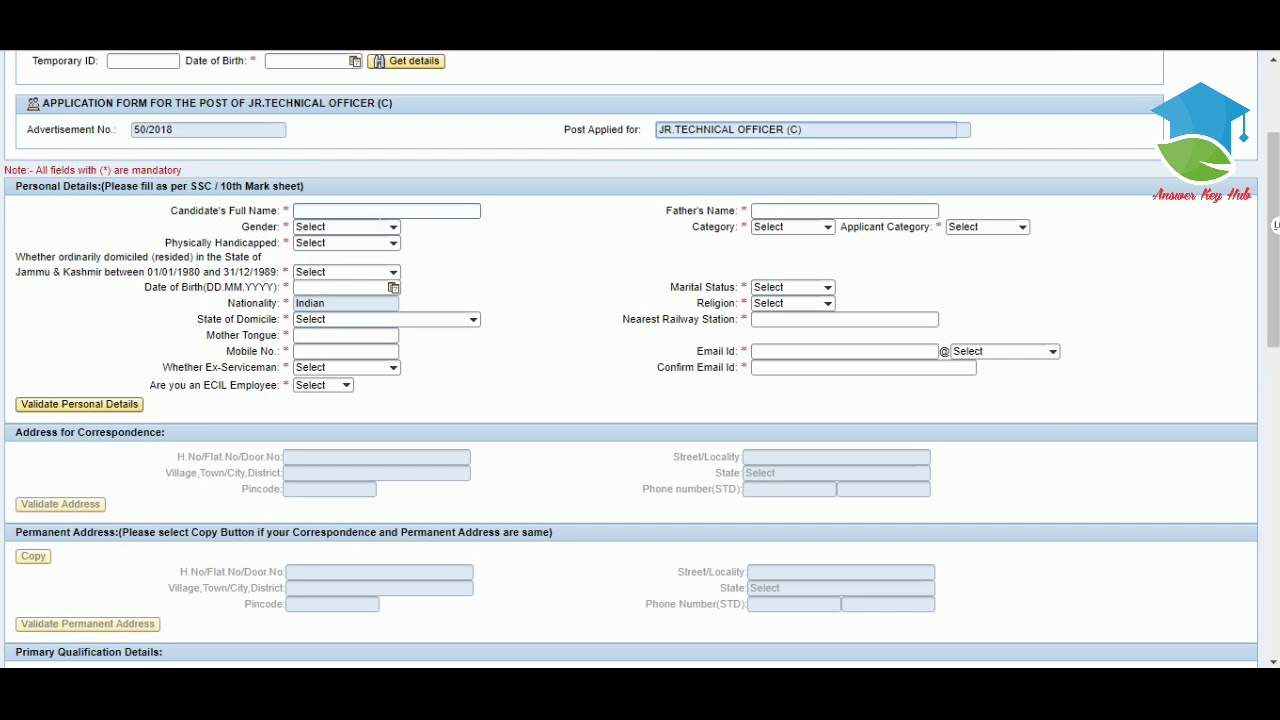Open the Applicant Category dropdown
This screenshot has height=720, width=1280.
987,227
